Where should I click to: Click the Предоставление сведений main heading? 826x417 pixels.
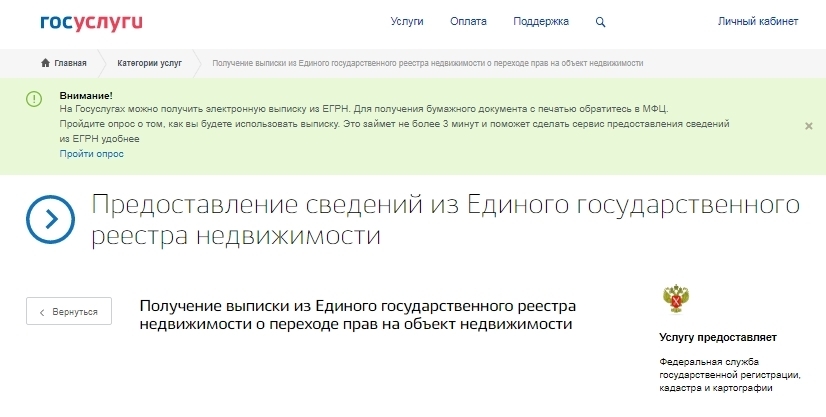[x=445, y=220]
